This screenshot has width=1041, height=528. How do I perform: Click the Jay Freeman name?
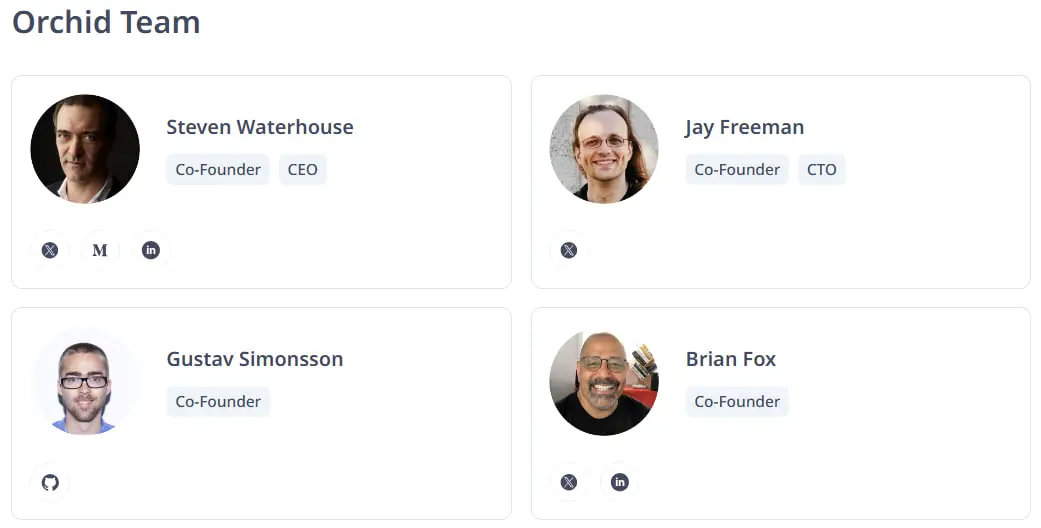(744, 127)
